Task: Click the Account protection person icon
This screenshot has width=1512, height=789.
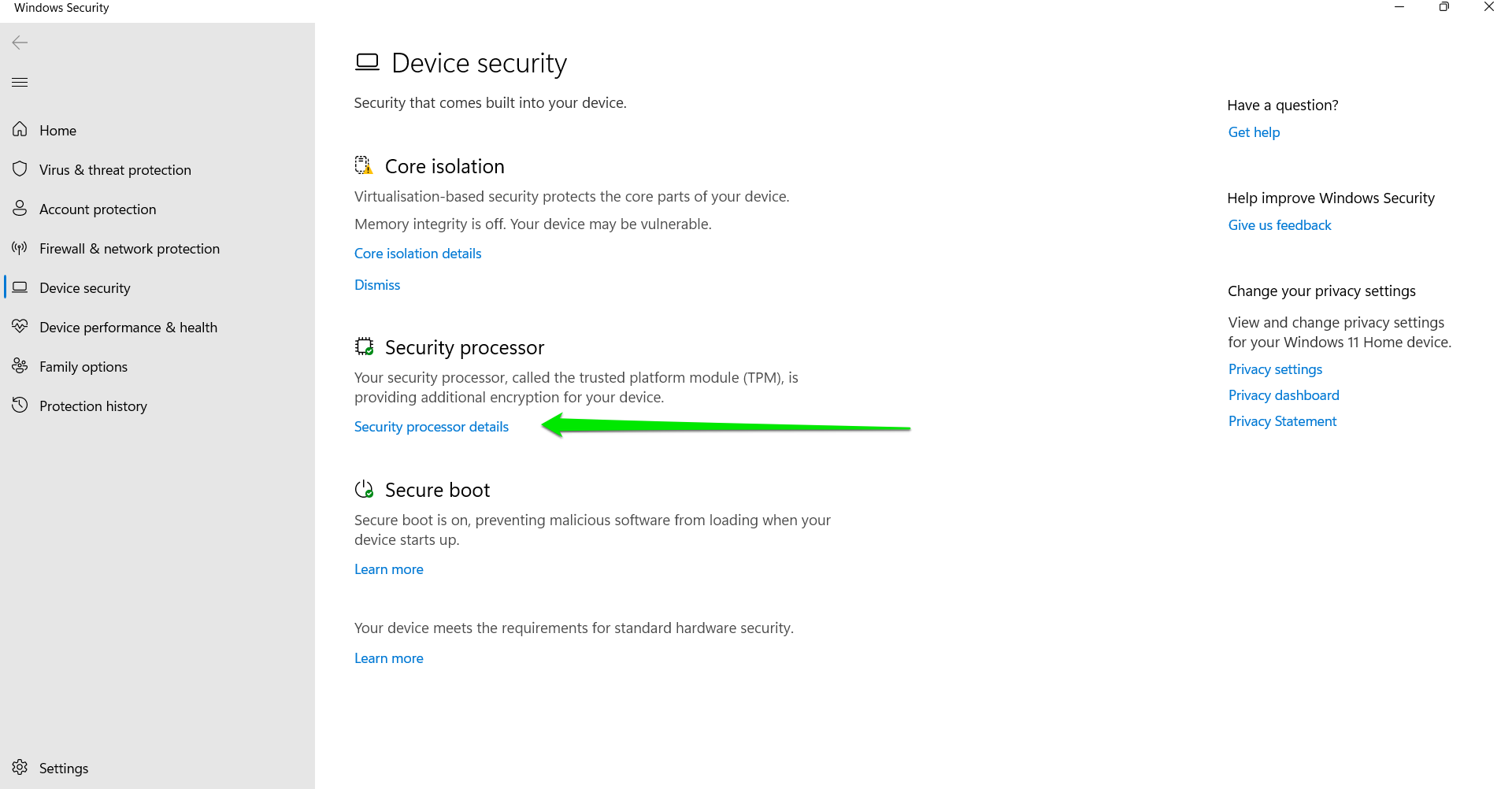Action: [x=20, y=208]
